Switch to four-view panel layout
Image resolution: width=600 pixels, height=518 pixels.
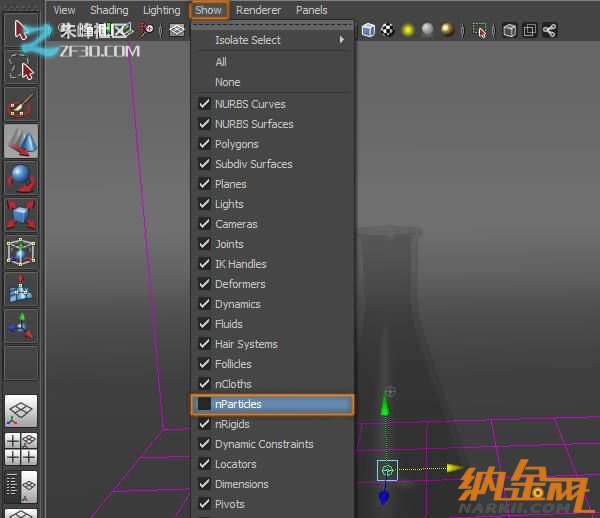(21, 449)
